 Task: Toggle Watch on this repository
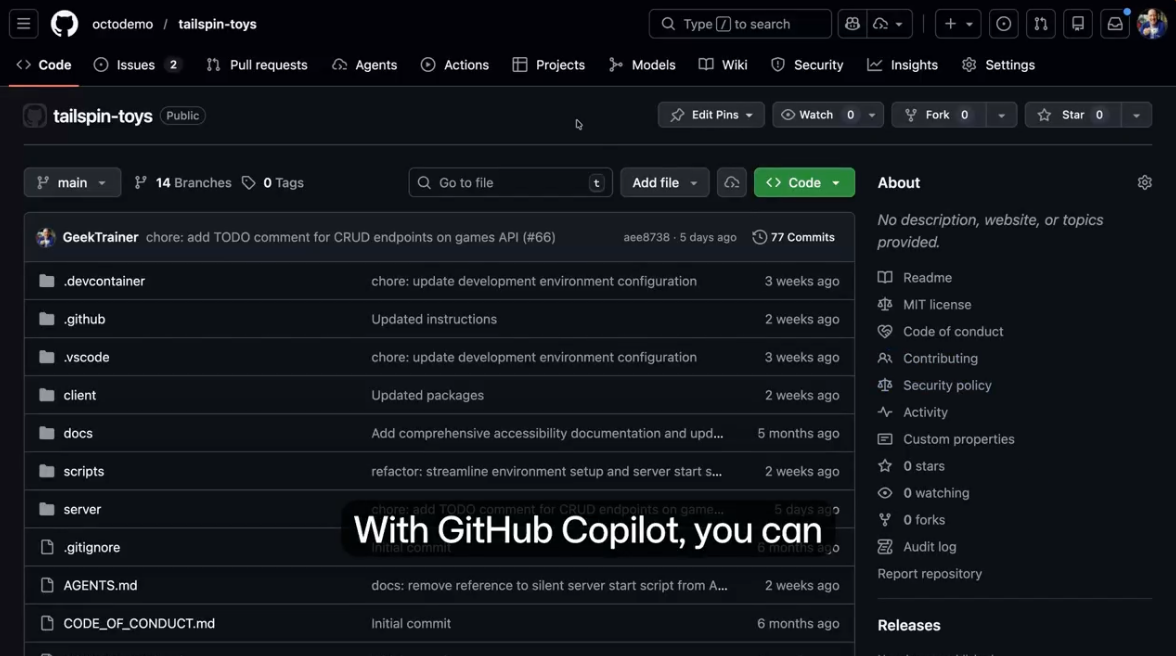pyautogui.click(x=818, y=115)
